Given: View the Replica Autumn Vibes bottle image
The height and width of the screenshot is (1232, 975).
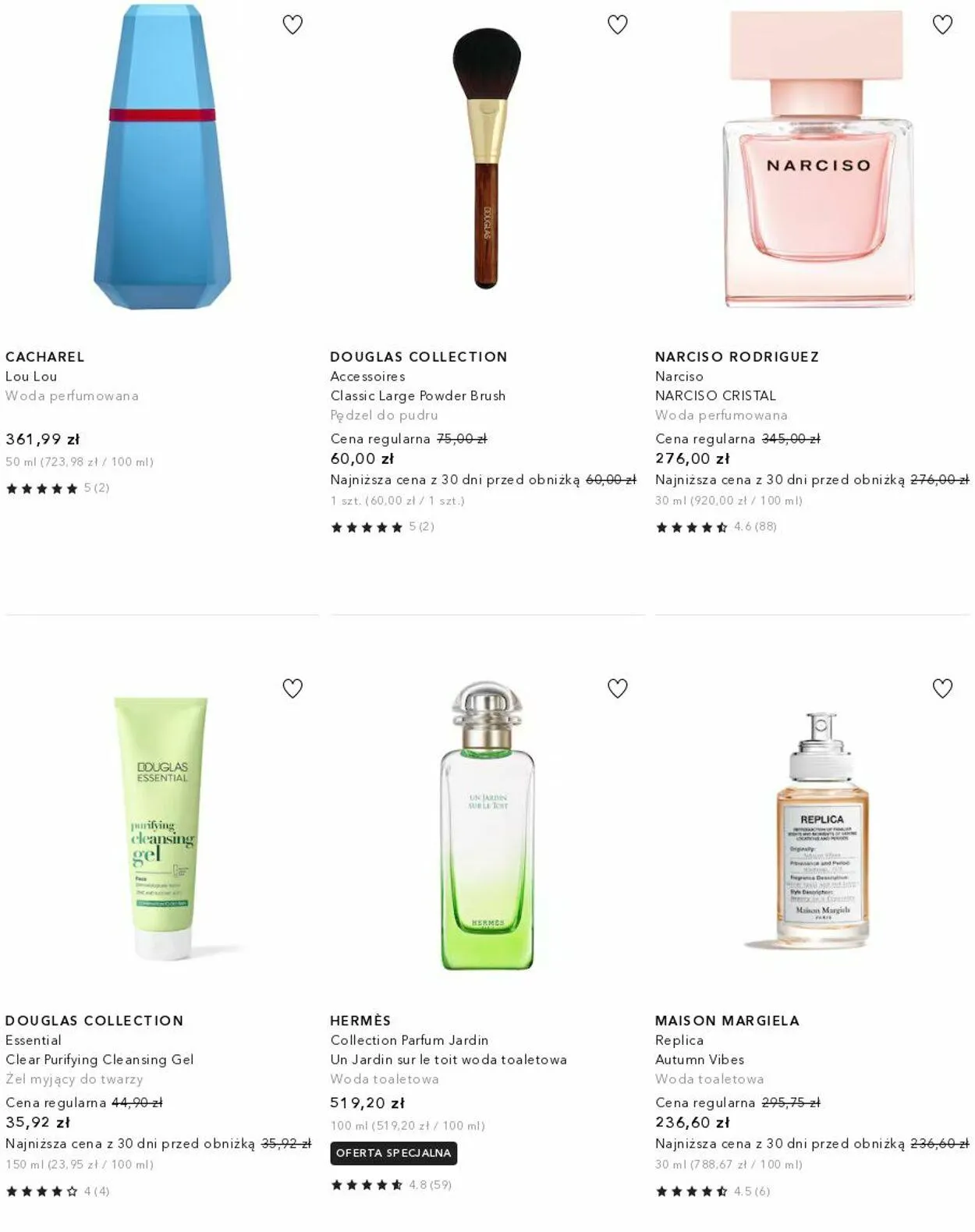Looking at the screenshot, I should click(822, 830).
